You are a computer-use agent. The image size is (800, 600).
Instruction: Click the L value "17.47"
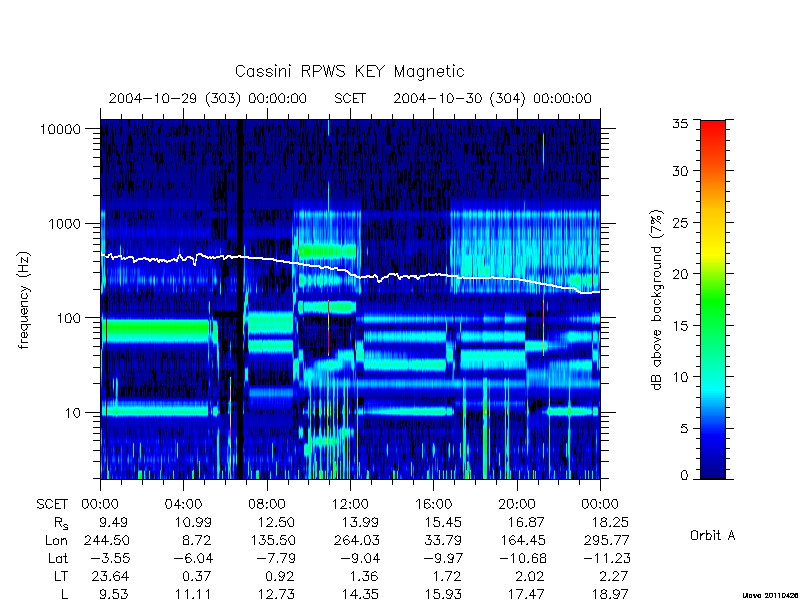coord(525,594)
